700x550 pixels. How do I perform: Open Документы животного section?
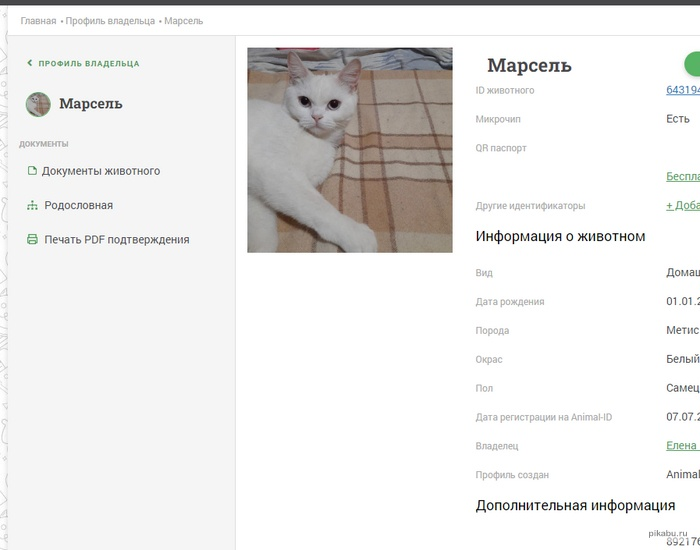pyautogui.click(x=101, y=171)
